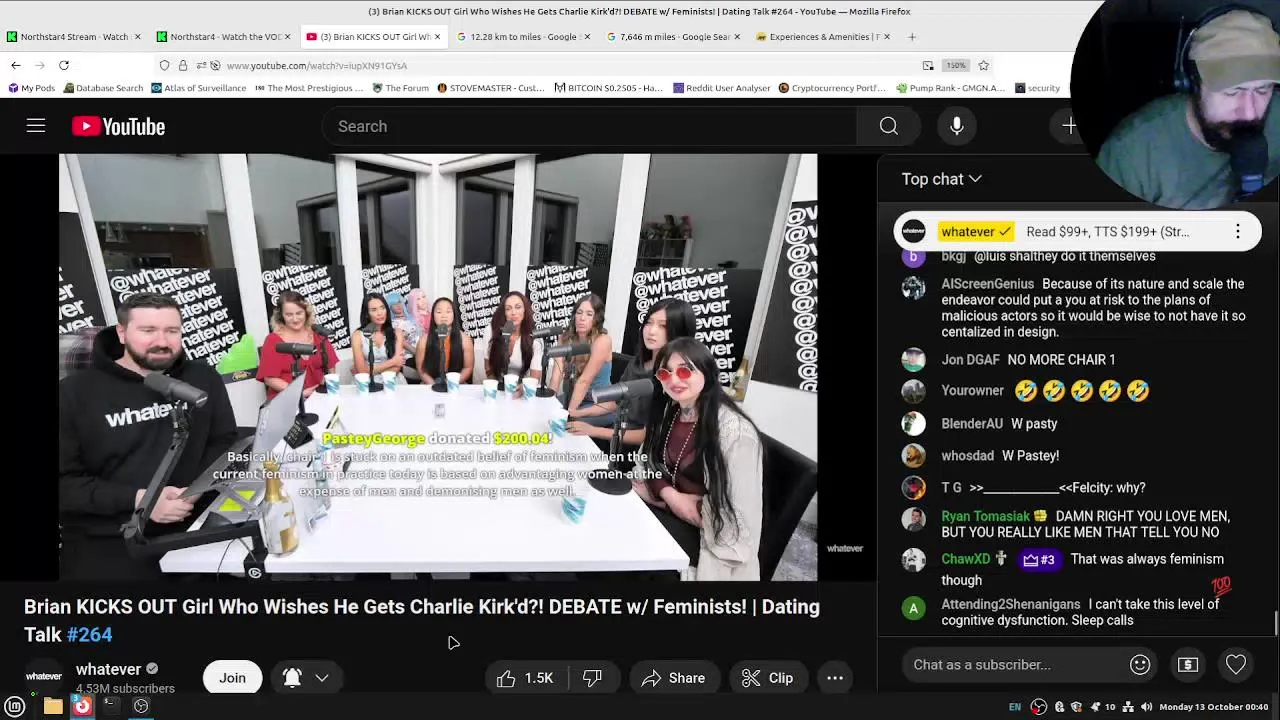Open The Forum bookmark
This screenshot has height=720, width=1280.
pyautogui.click(x=401, y=88)
